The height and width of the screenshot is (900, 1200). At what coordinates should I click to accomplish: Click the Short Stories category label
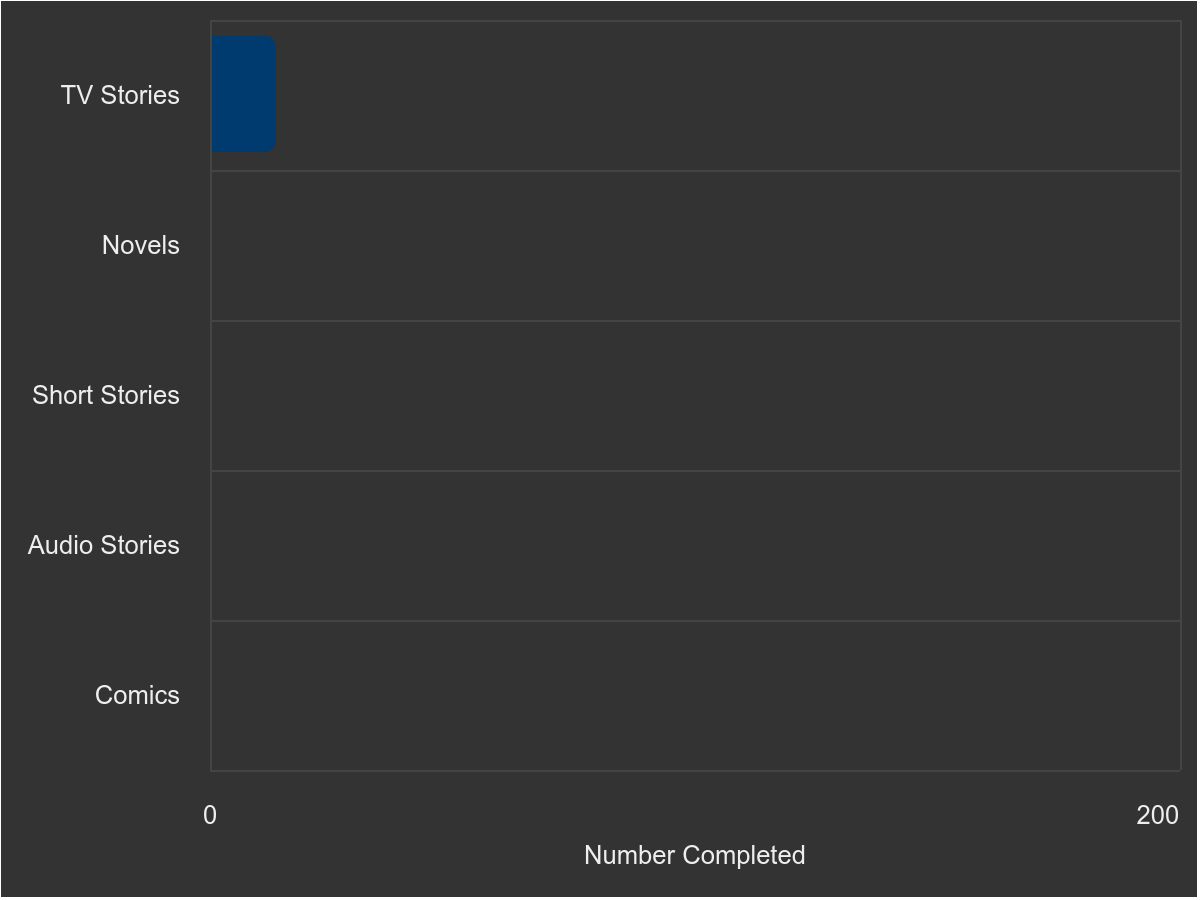tap(106, 395)
